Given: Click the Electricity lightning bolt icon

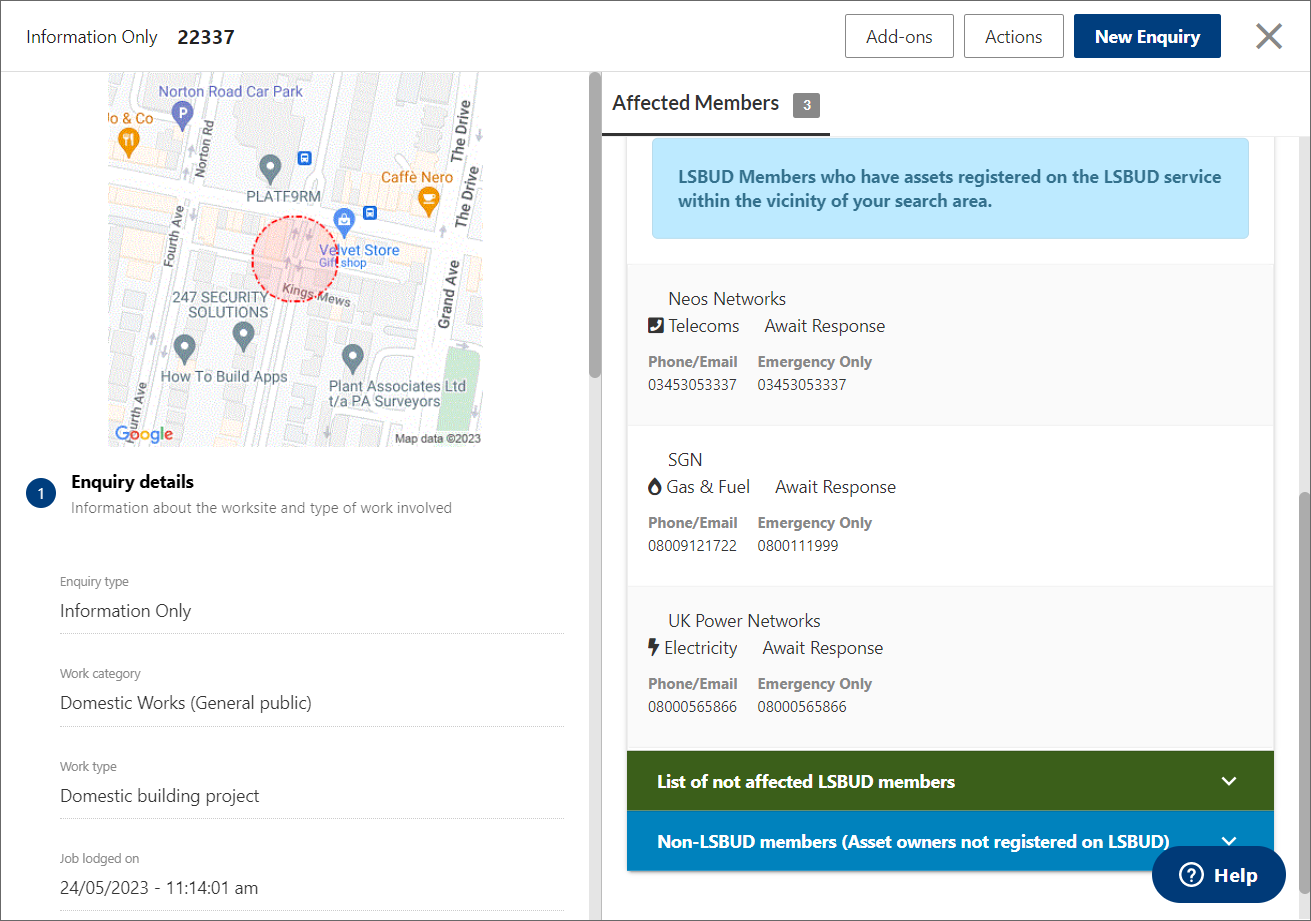Looking at the screenshot, I should tap(655, 648).
